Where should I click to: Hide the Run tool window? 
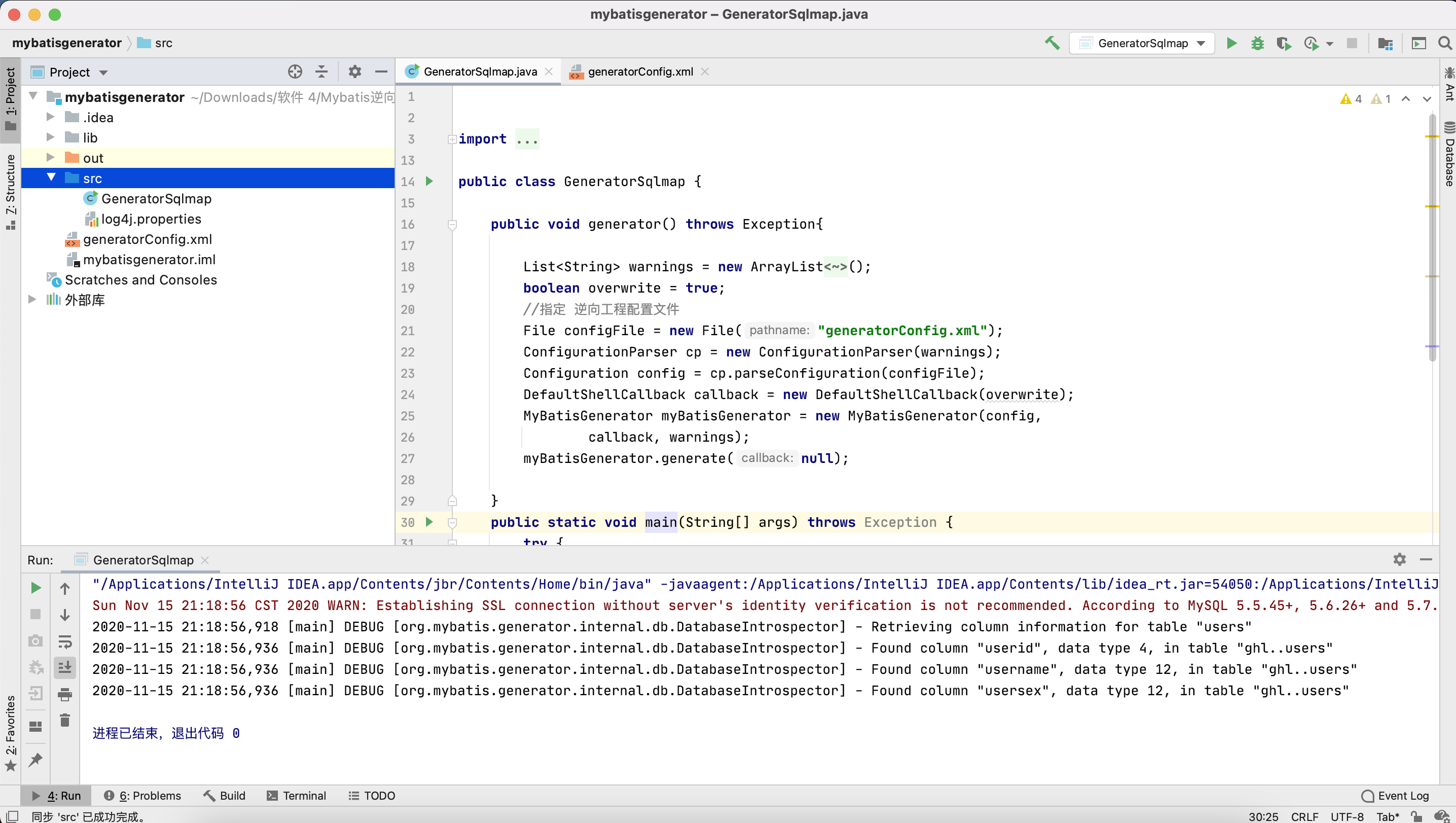click(1426, 560)
